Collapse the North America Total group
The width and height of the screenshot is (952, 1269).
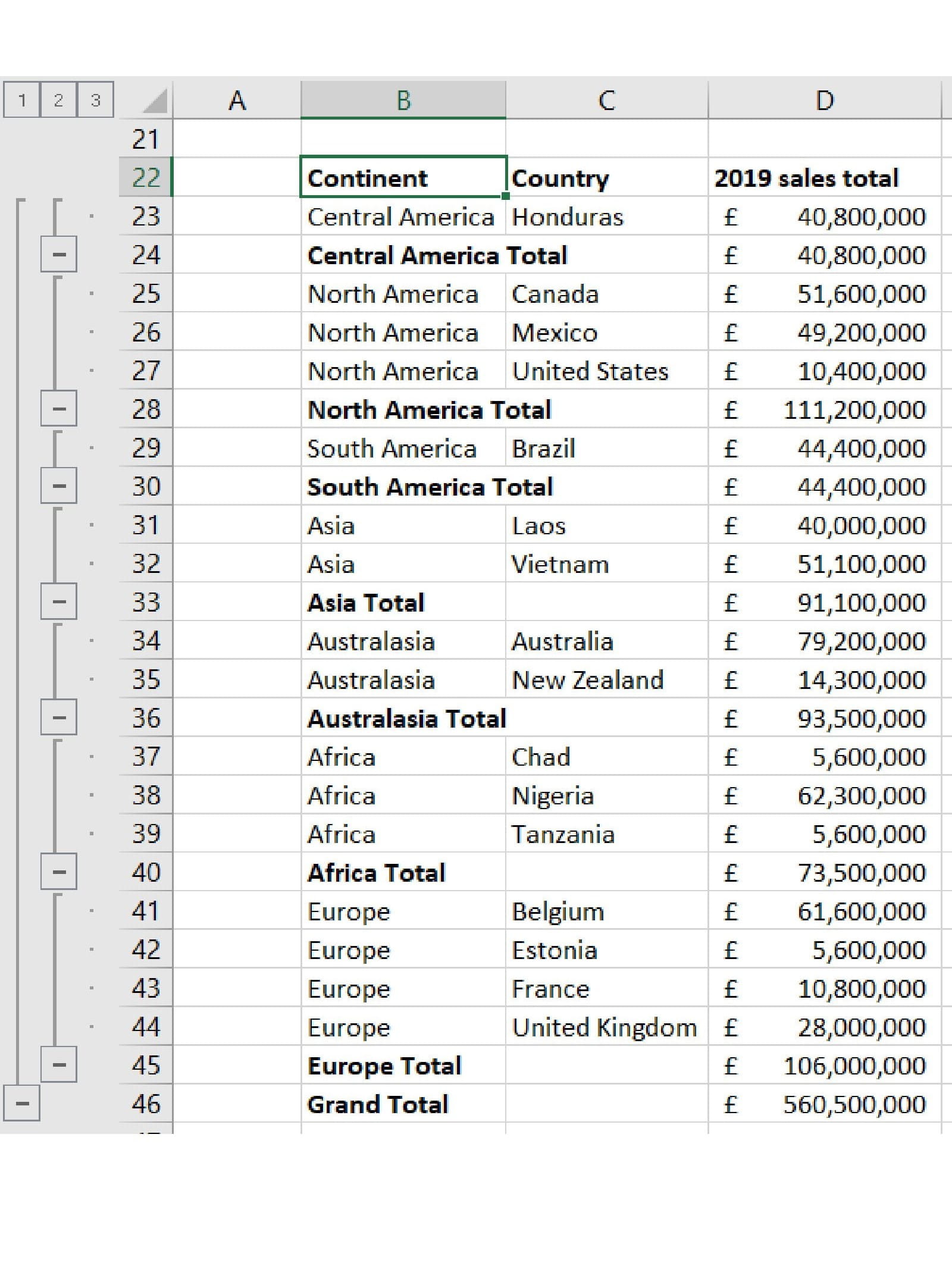pyautogui.click(x=58, y=409)
